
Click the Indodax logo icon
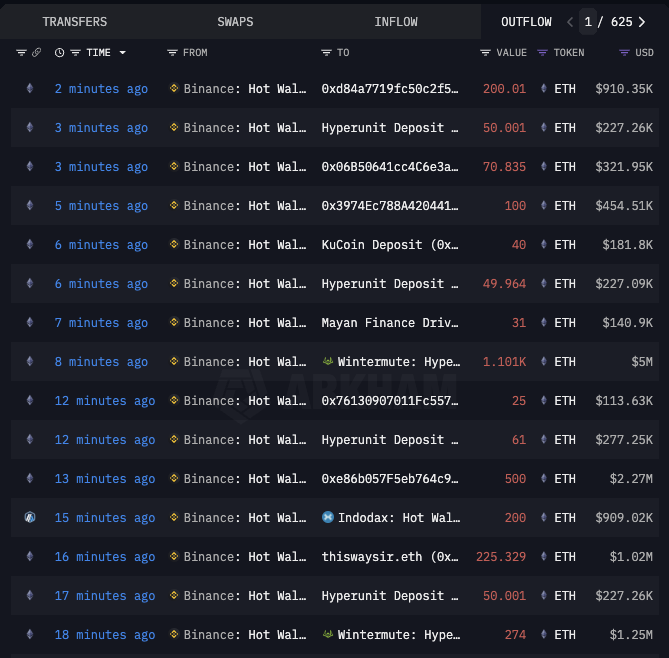coord(328,517)
